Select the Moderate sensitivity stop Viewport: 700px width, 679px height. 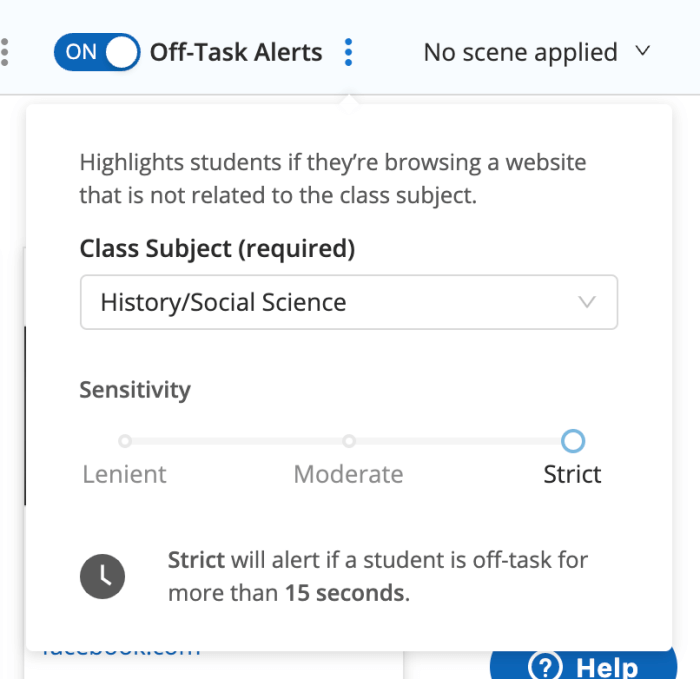(x=349, y=441)
